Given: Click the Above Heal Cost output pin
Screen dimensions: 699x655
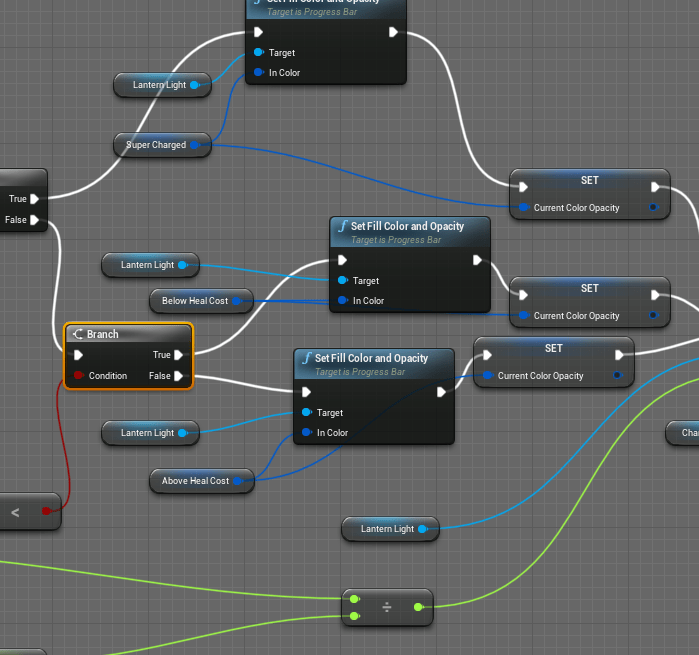Looking at the screenshot, I should point(238,481).
